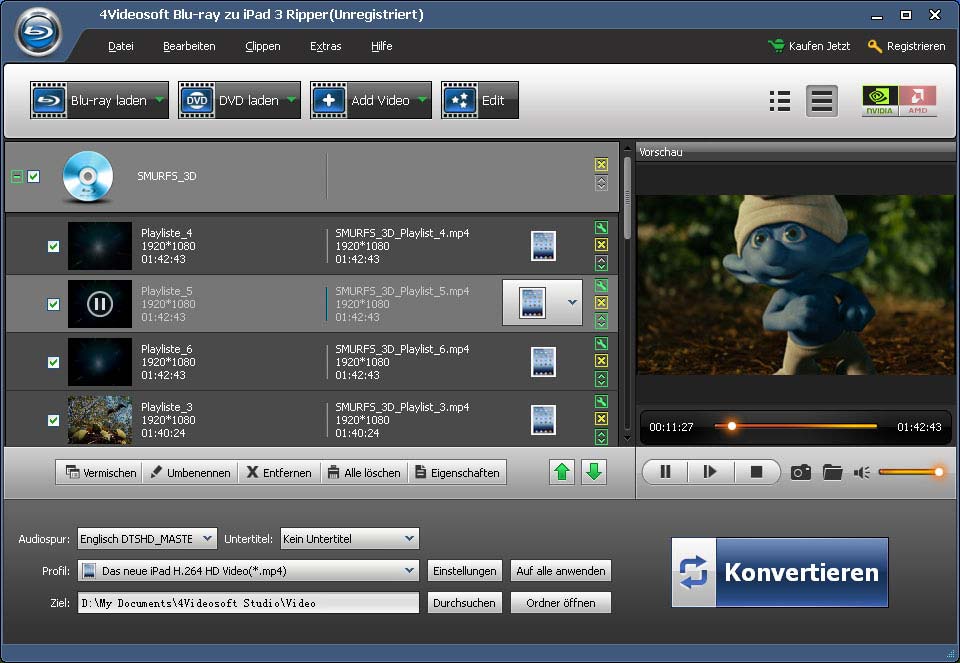This screenshot has width=960, height=663.
Task: Uncheck the Playliste_4 checkbox
Action: [53, 246]
